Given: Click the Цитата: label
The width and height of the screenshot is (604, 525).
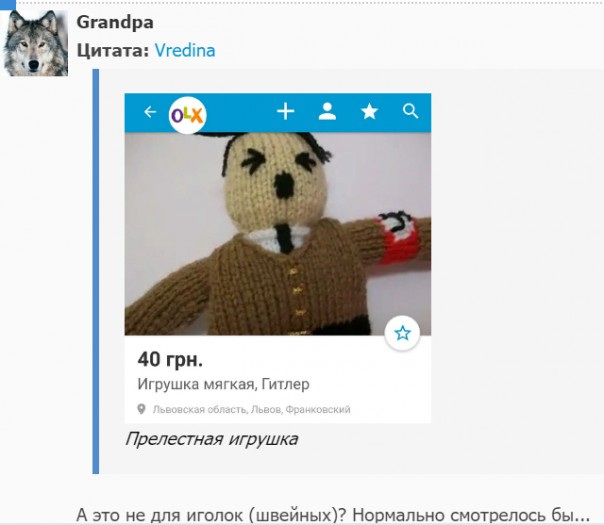Looking at the screenshot, I should [x=113, y=50].
